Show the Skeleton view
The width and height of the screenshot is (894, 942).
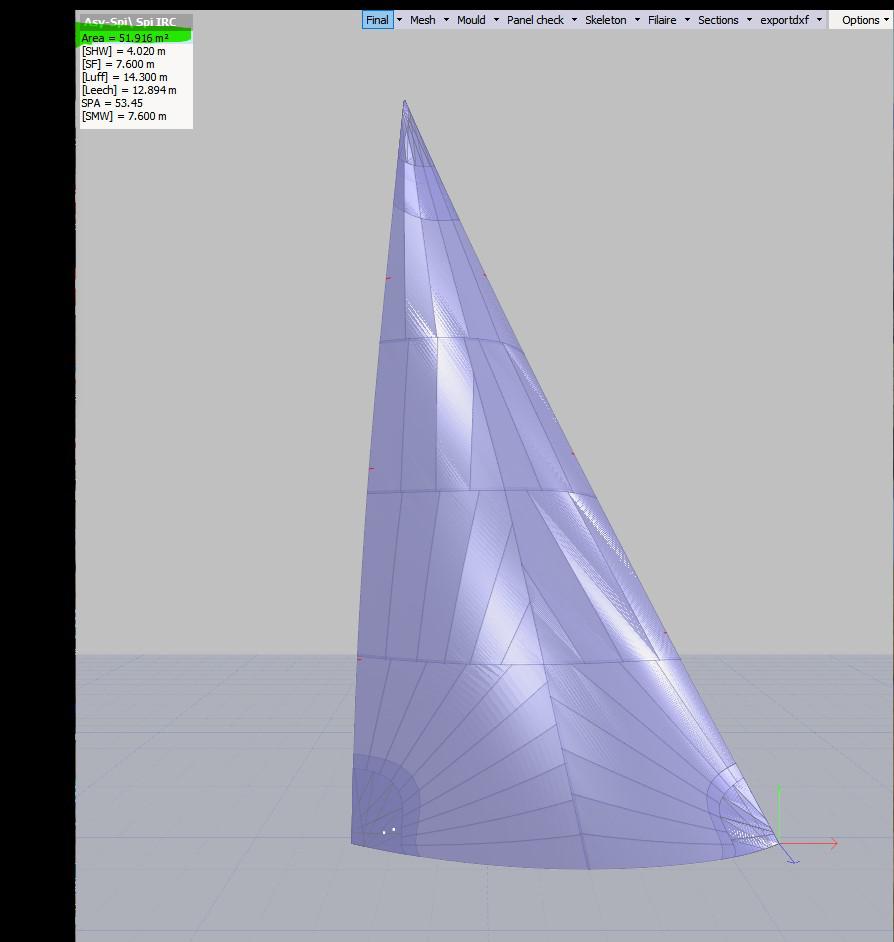[x=605, y=20]
